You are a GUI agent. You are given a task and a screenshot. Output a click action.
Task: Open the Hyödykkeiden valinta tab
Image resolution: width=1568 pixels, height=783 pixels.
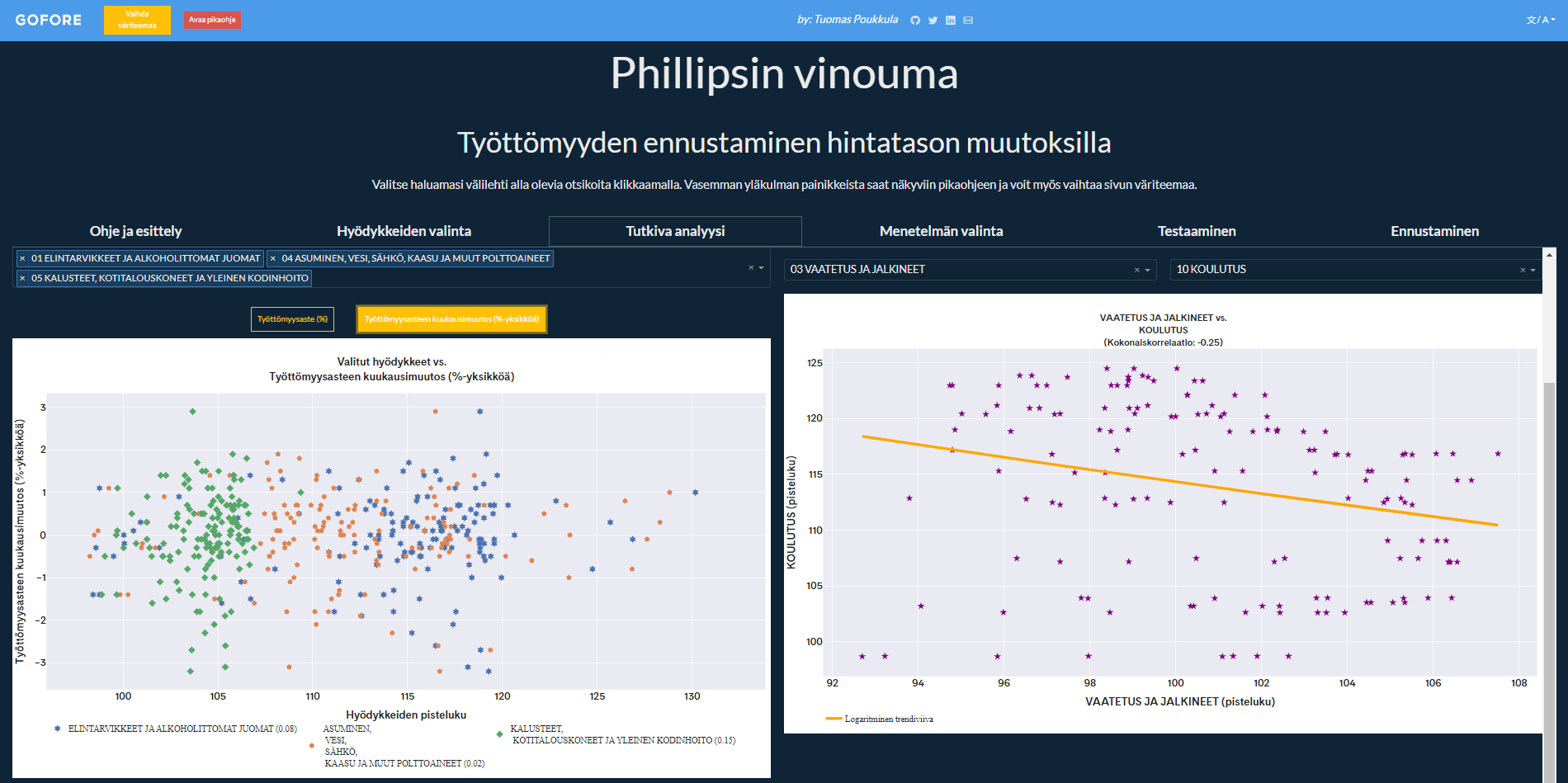click(x=404, y=231)
